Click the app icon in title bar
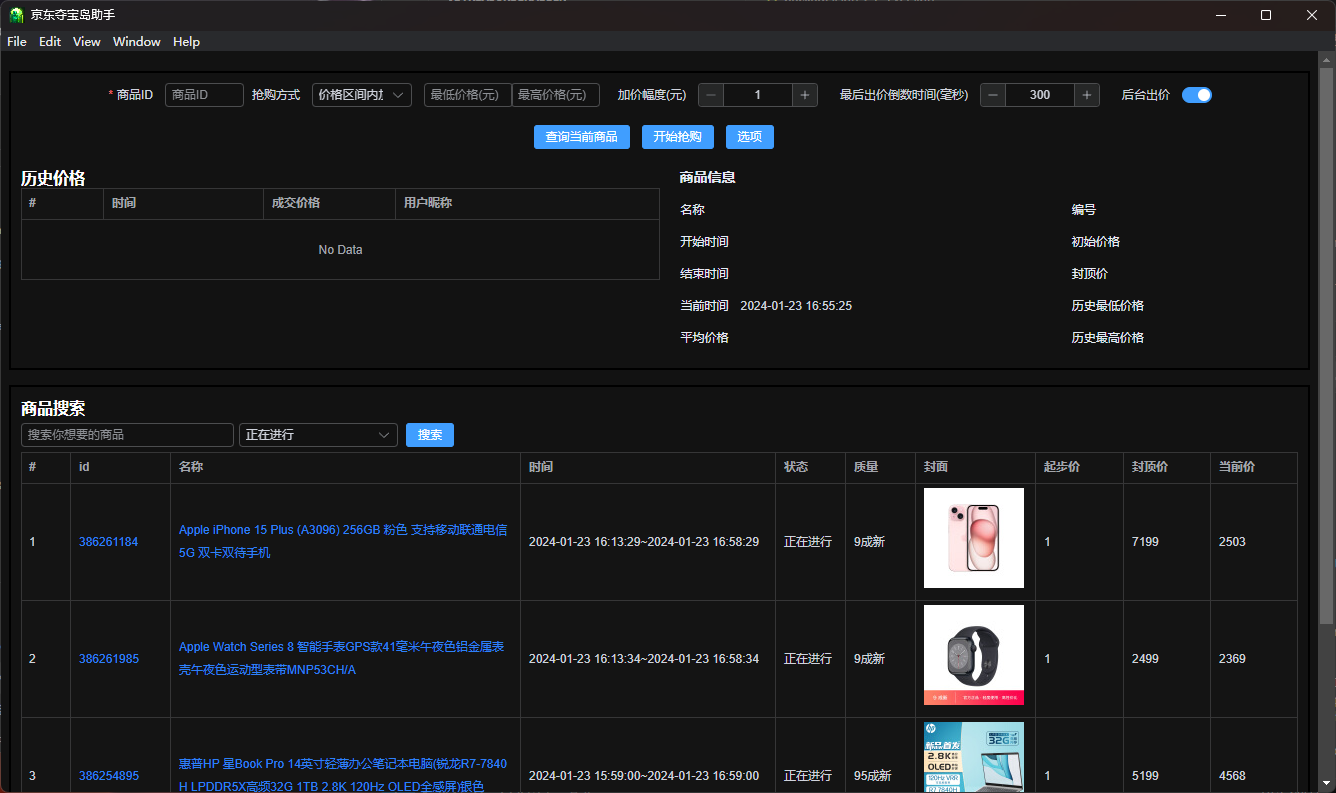 [x=16, y=15]
